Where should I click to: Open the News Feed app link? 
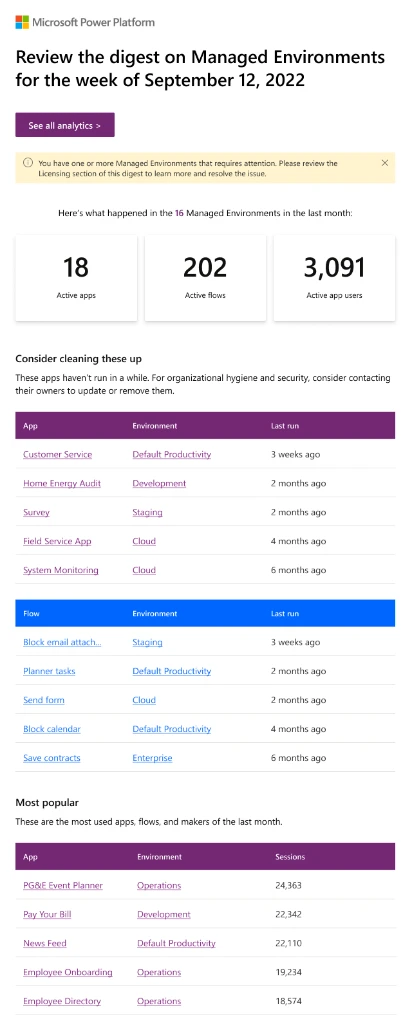pyautogui.click(x=44, y=943)
